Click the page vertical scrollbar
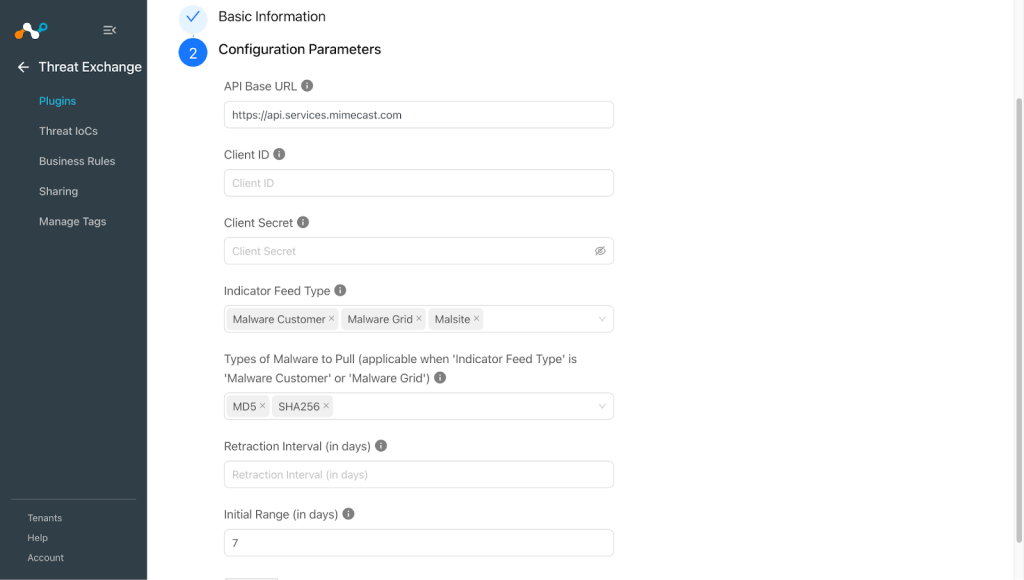This screenshot has height=580, width=1024. (x=1018, y=320)
